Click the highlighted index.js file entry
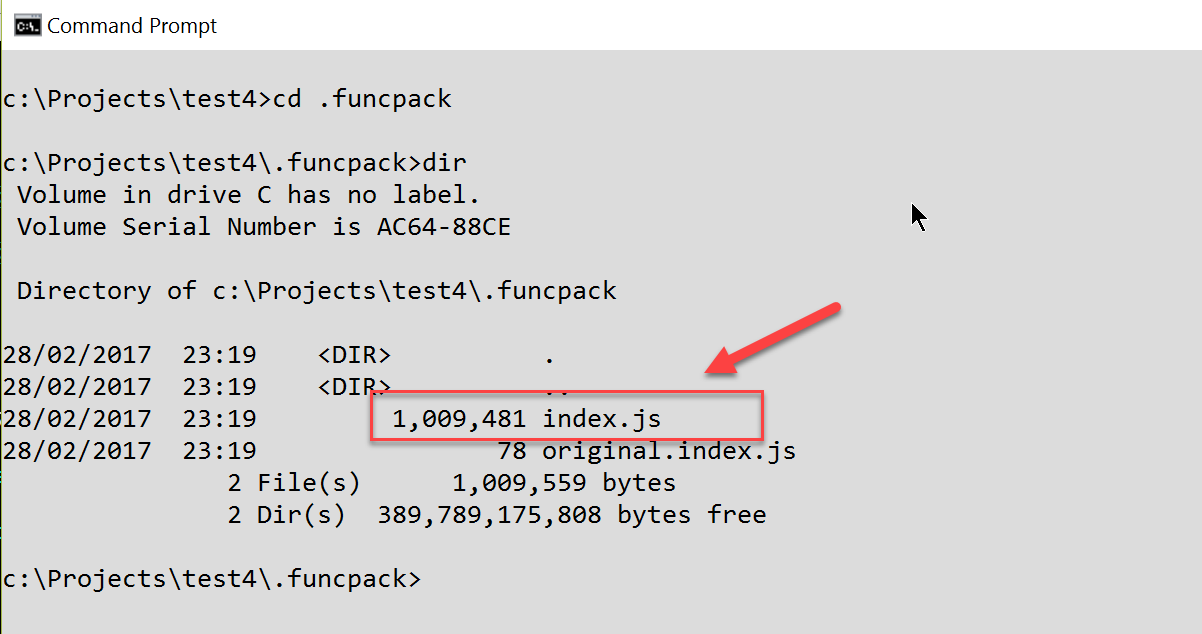This screenshot has width=1202, height=634. [567, 416]
